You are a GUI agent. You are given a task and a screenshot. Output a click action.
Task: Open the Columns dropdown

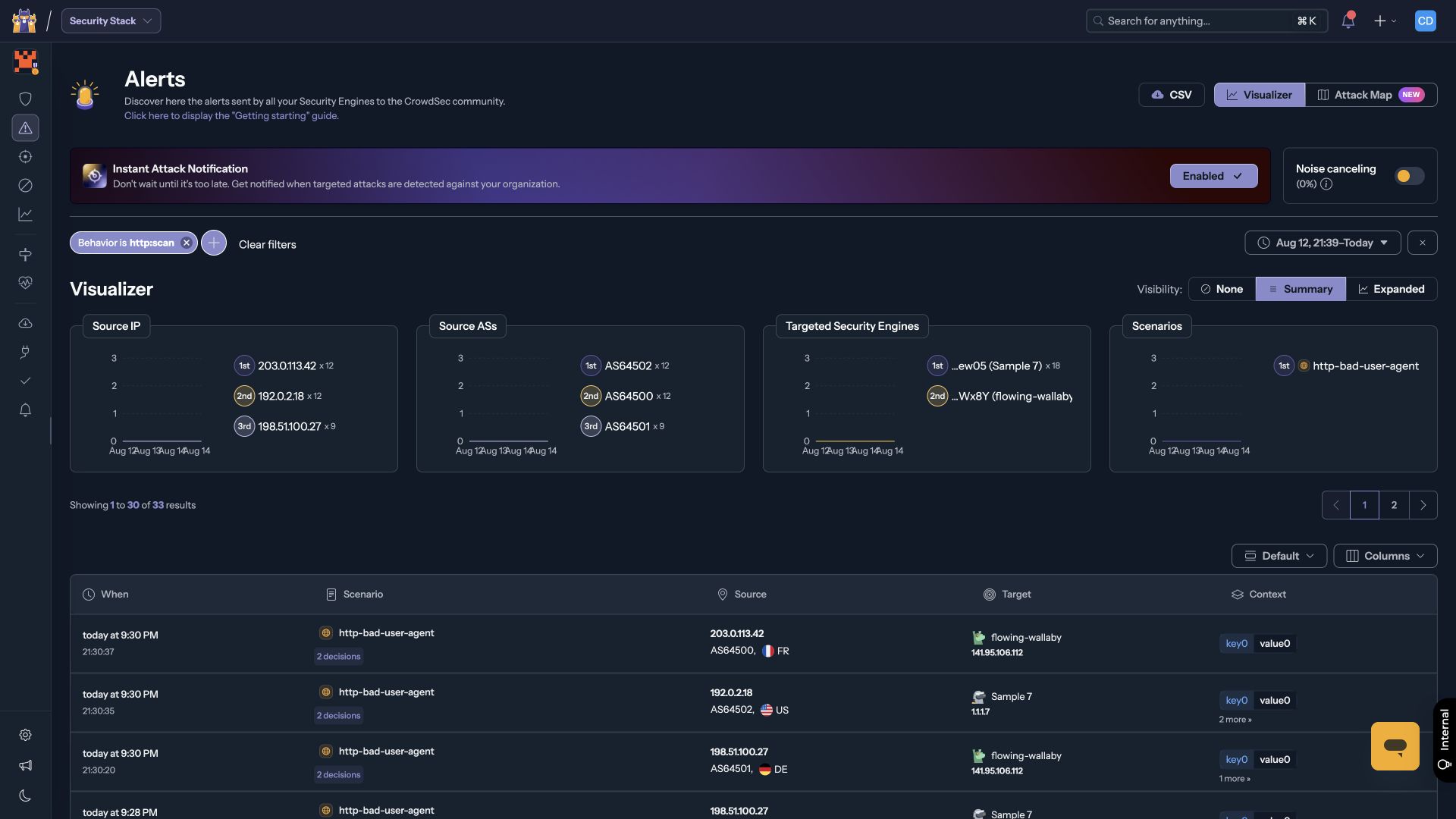pyautogui.click(x=1385, y=556)
